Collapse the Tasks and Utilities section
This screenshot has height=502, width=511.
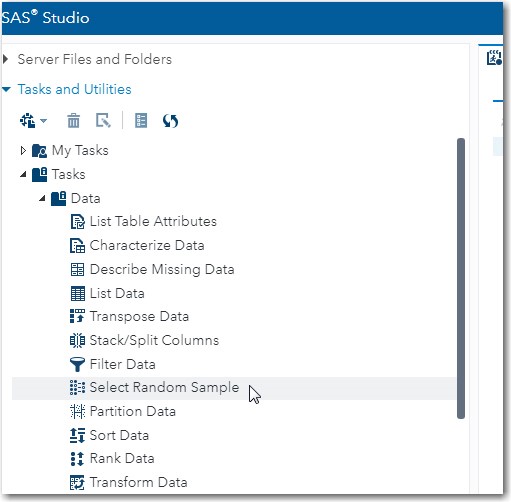point(6,89)
